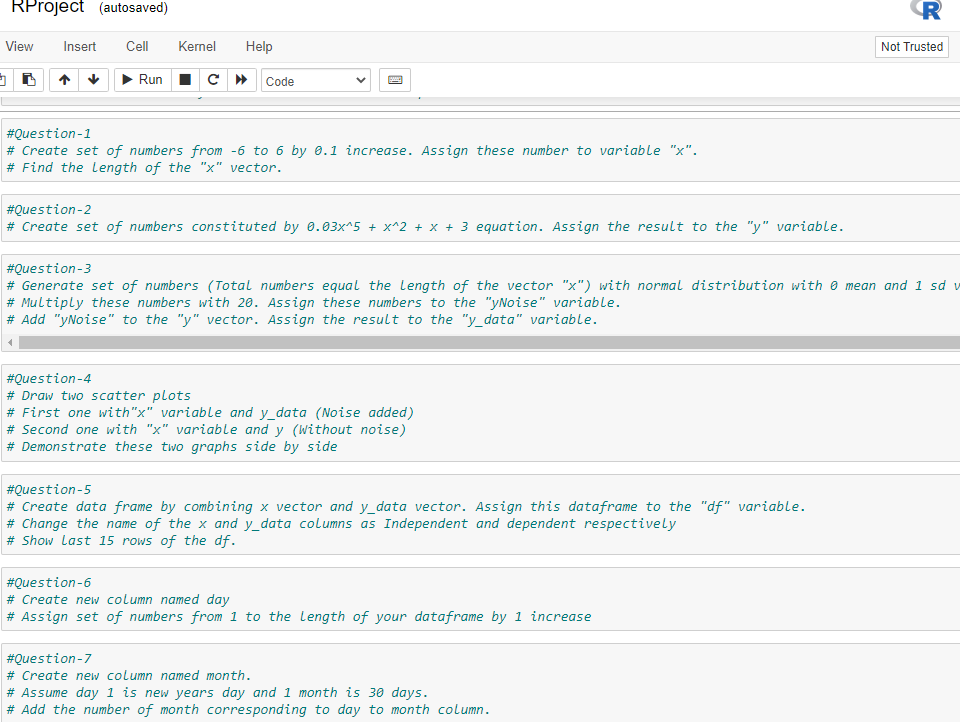This screenshot has height=722, width=960.
Task: Open the View menu
Action: [x=20, y=46]
